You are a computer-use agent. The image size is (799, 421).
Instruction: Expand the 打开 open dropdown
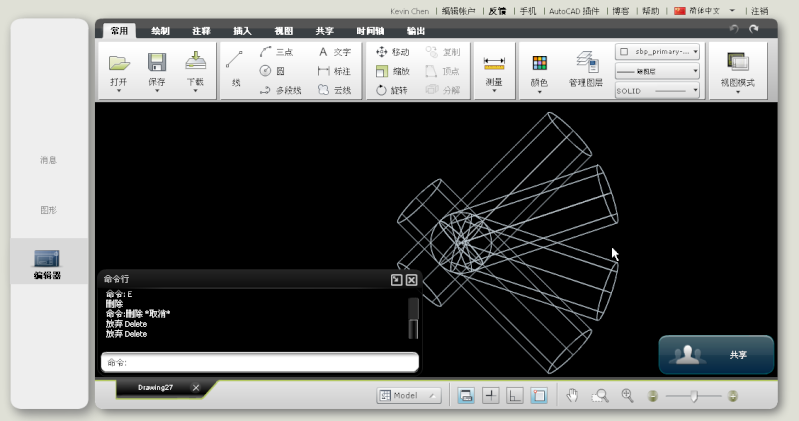(119, 91)
